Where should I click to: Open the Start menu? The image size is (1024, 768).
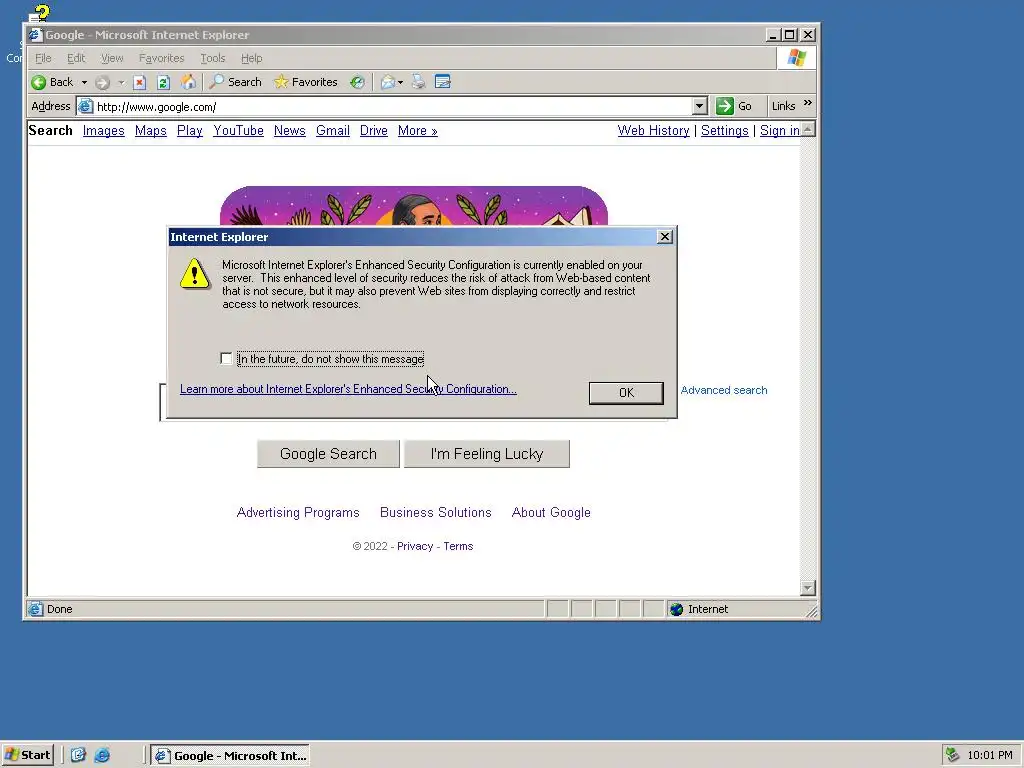tap(27, 755)
